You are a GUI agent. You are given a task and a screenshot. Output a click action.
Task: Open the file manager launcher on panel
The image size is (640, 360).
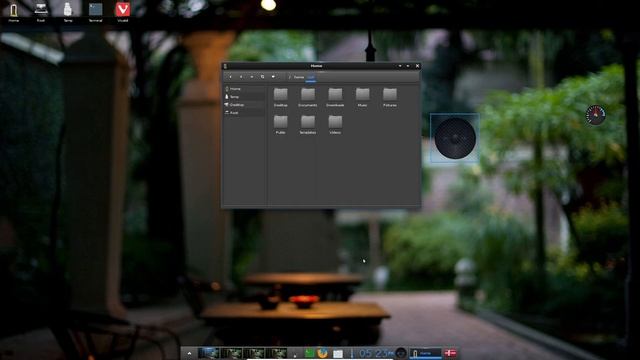[x=338, y=353]
